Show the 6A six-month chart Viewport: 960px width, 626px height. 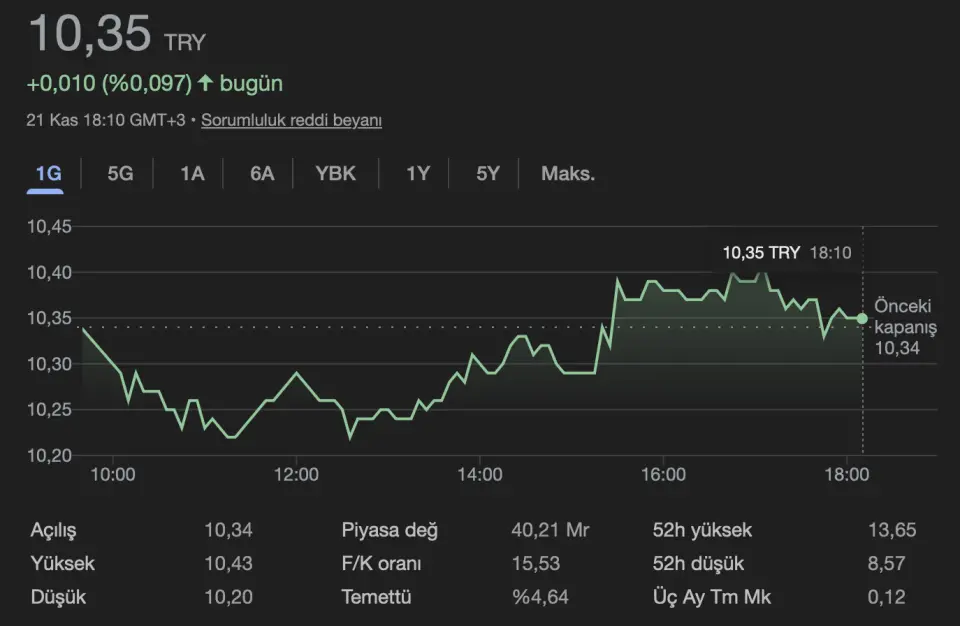click(x=262, y=173)
